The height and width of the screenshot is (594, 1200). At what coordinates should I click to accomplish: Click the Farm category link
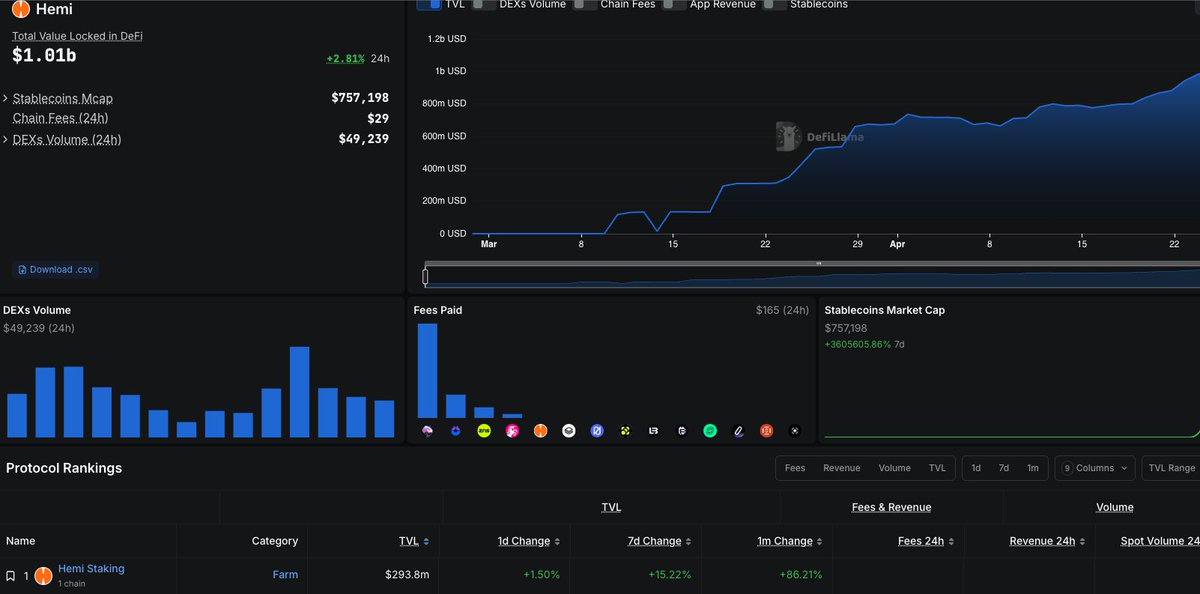[285, 575]
